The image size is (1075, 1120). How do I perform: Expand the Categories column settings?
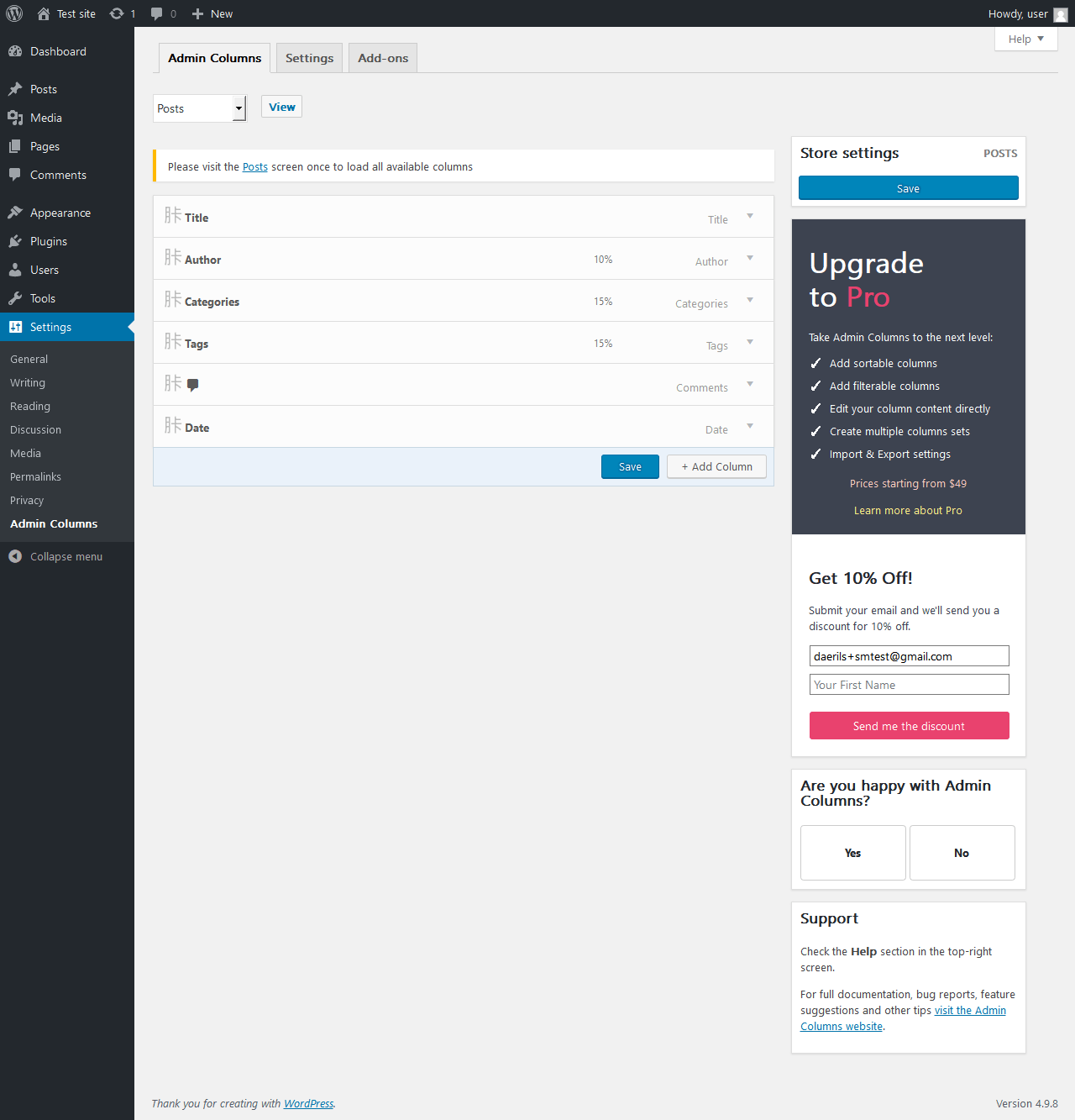[750, 300]
